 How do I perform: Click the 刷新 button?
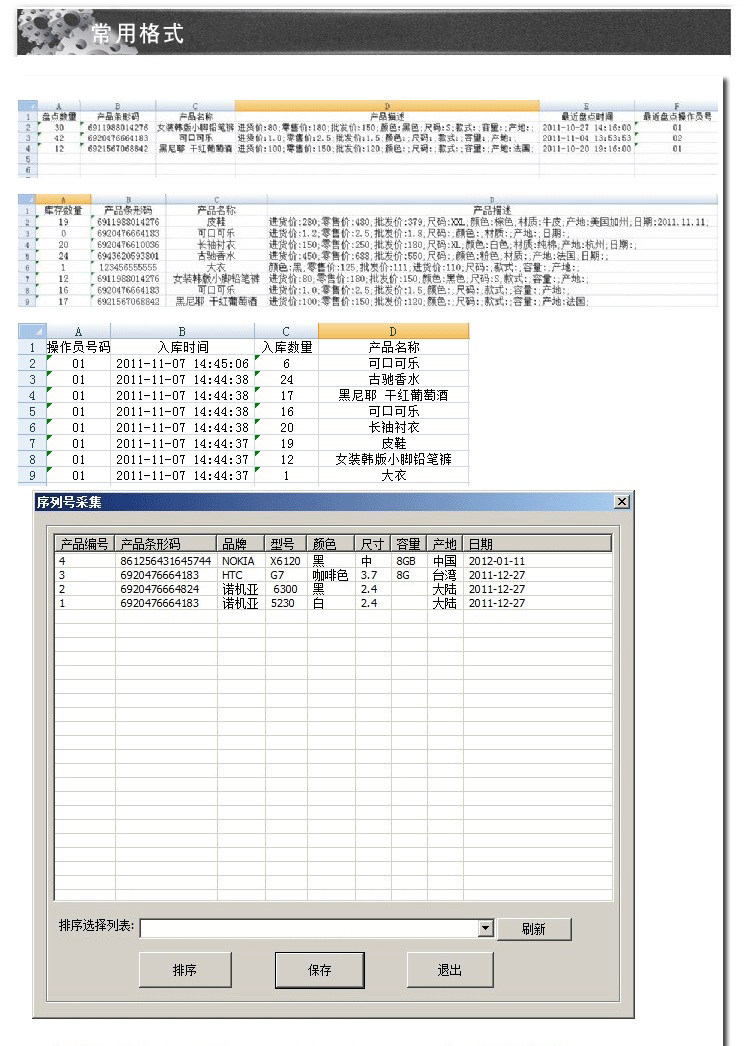(x=534, y=929)
